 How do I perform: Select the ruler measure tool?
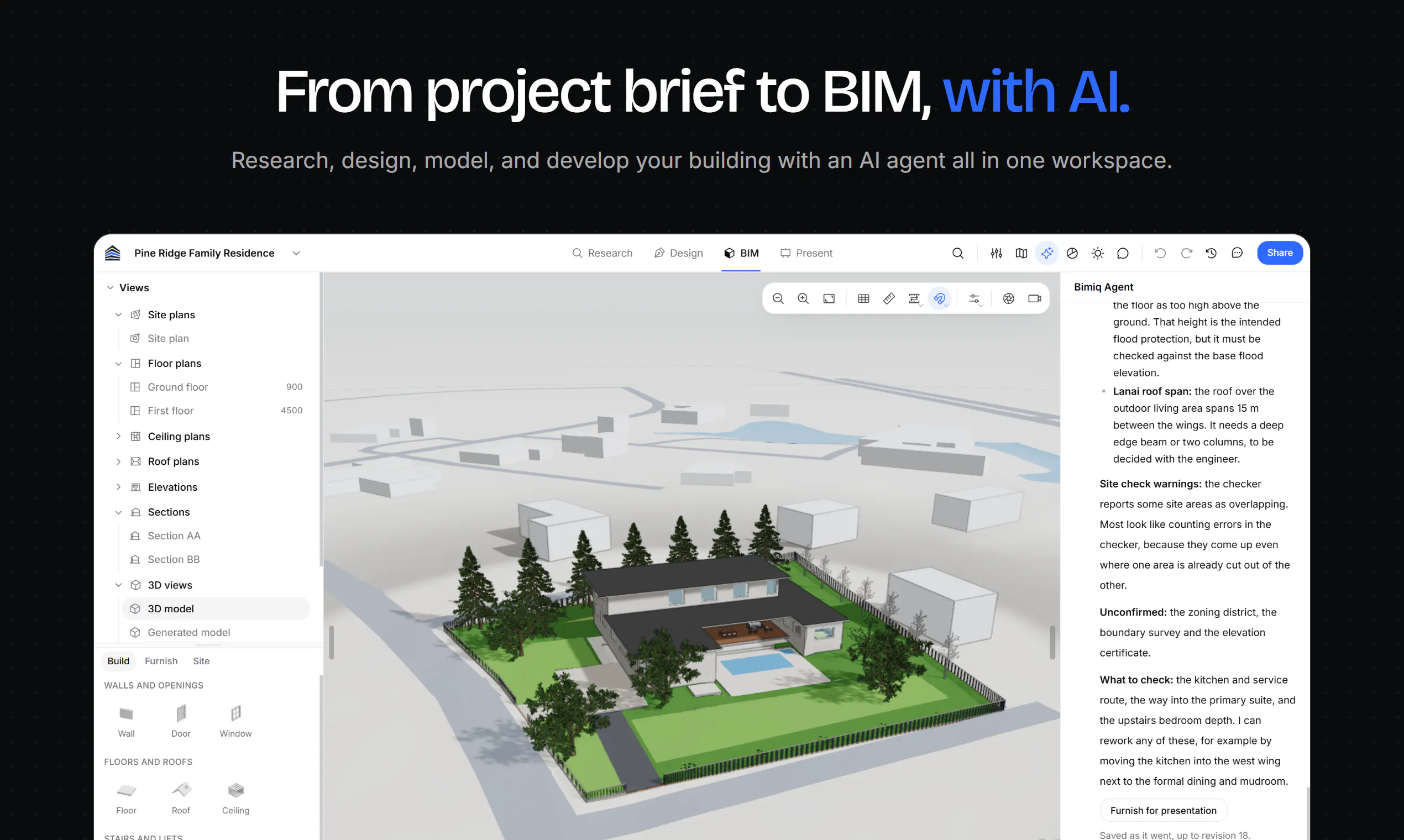[x=889, y=298]
